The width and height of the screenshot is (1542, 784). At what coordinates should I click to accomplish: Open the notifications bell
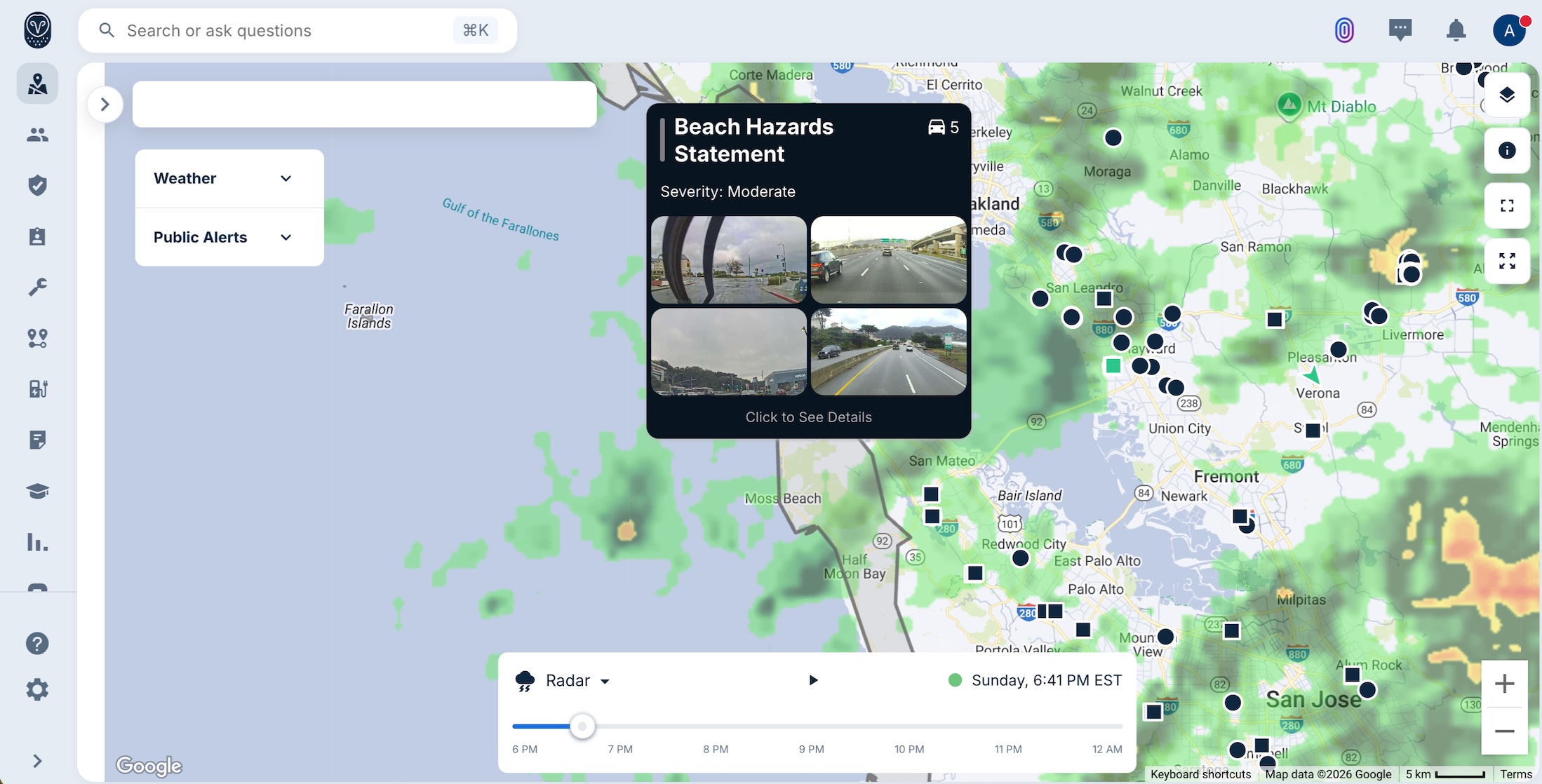(1455, 30)
